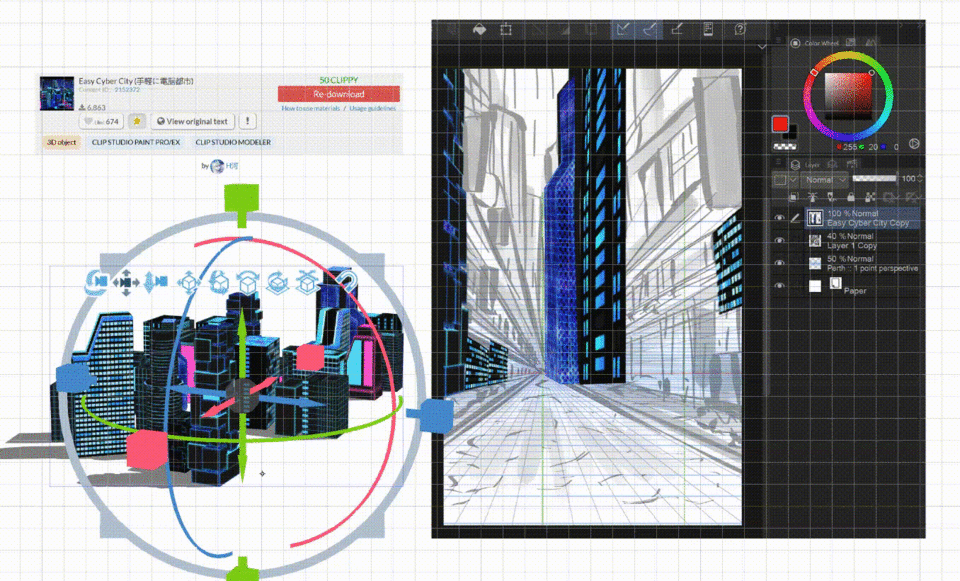Hide the Easy Cyber City Copy layer
This screenshot has height=581, width=960.
pos(779,218)
